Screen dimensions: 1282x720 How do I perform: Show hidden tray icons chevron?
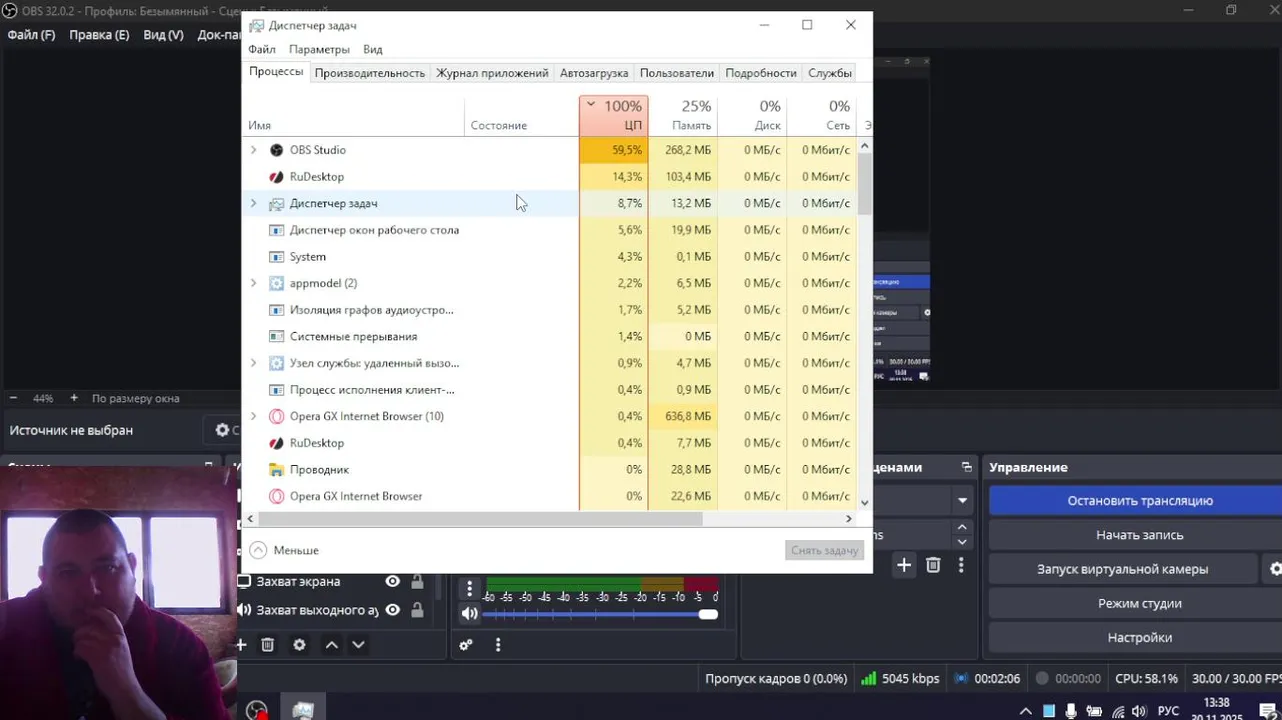pos(1025,711)
